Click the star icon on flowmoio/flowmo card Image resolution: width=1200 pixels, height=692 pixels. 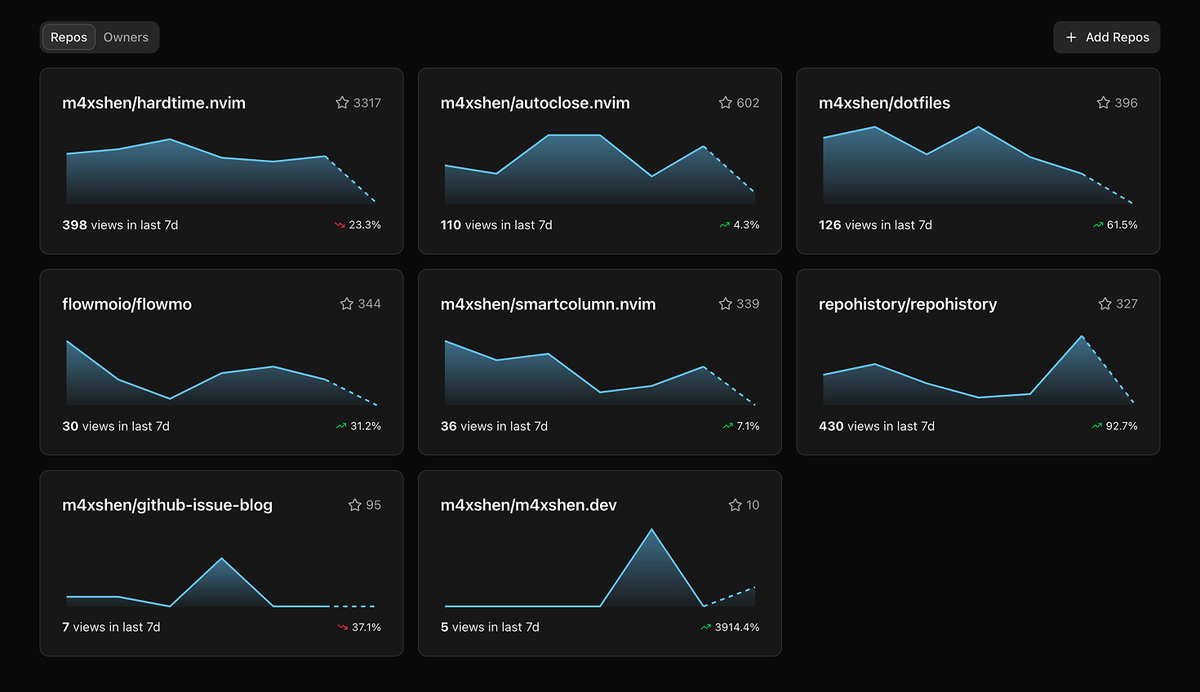point(346,303)
